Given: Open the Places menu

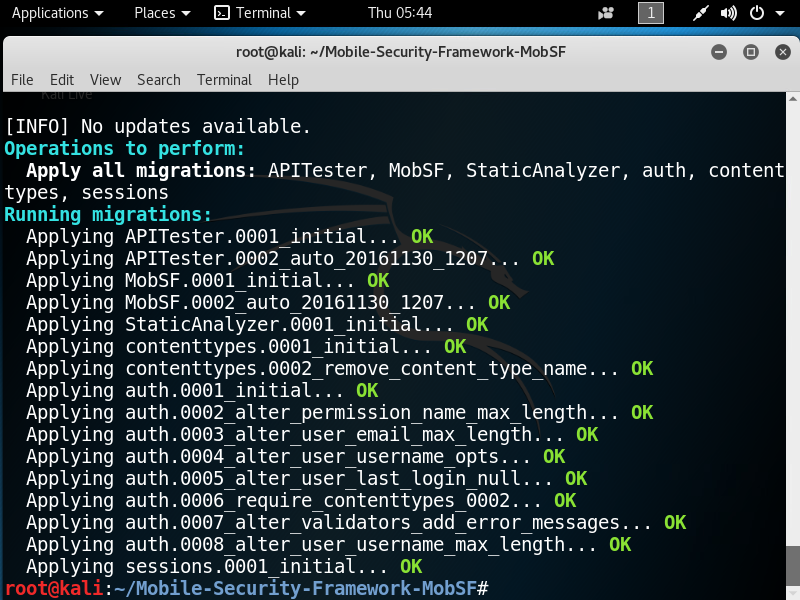Looking at the screenshot, I should pyautogui.click(x=162, y=13).
